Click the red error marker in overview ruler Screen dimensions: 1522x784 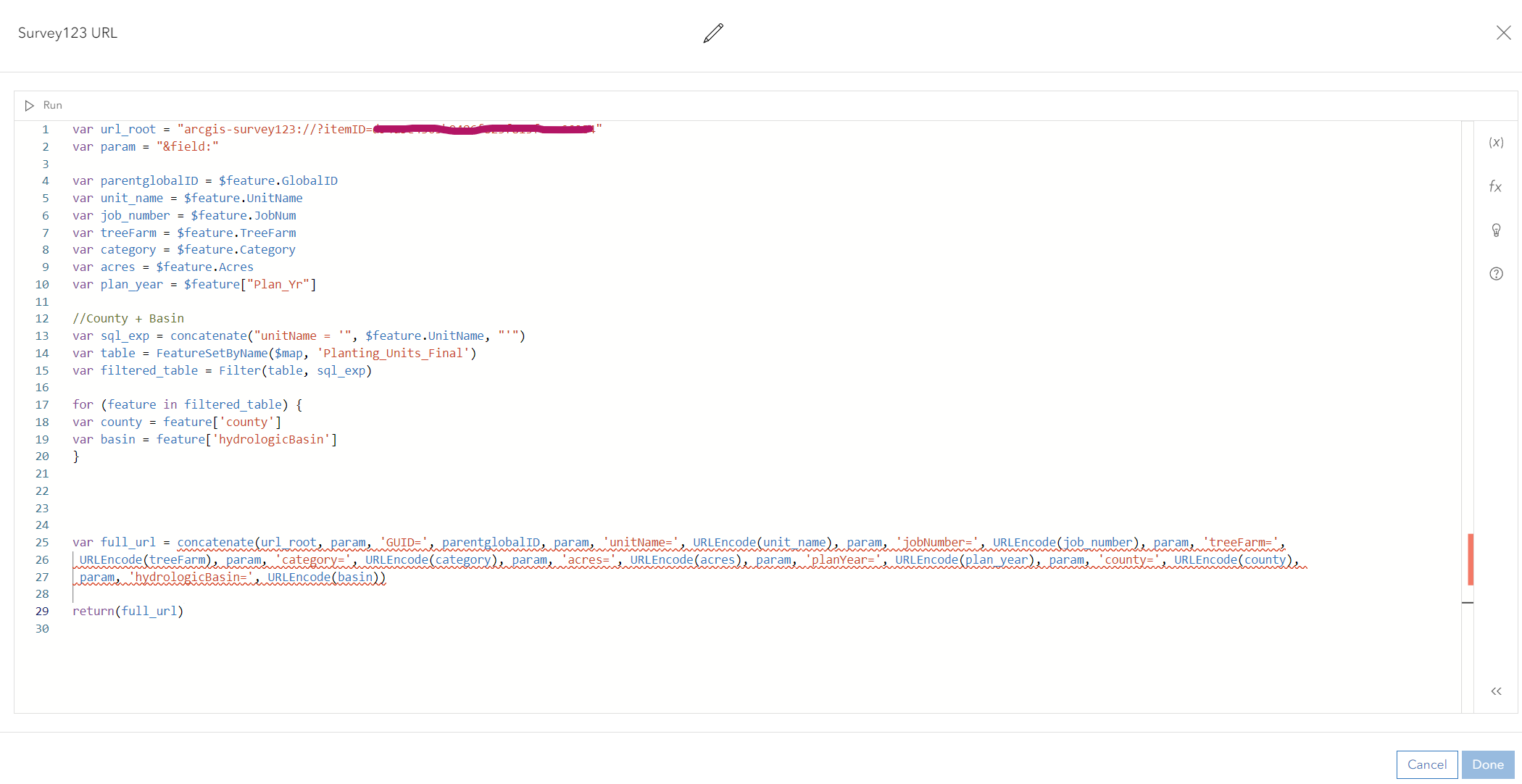point(1471,559)
